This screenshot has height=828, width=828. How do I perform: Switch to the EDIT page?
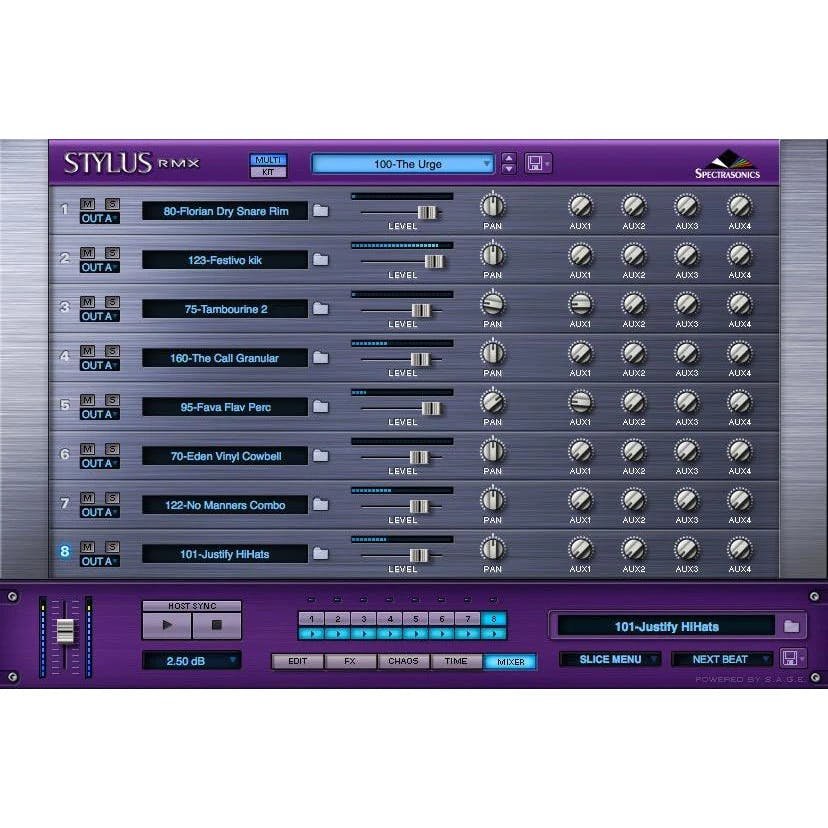(x=298, y=661)
